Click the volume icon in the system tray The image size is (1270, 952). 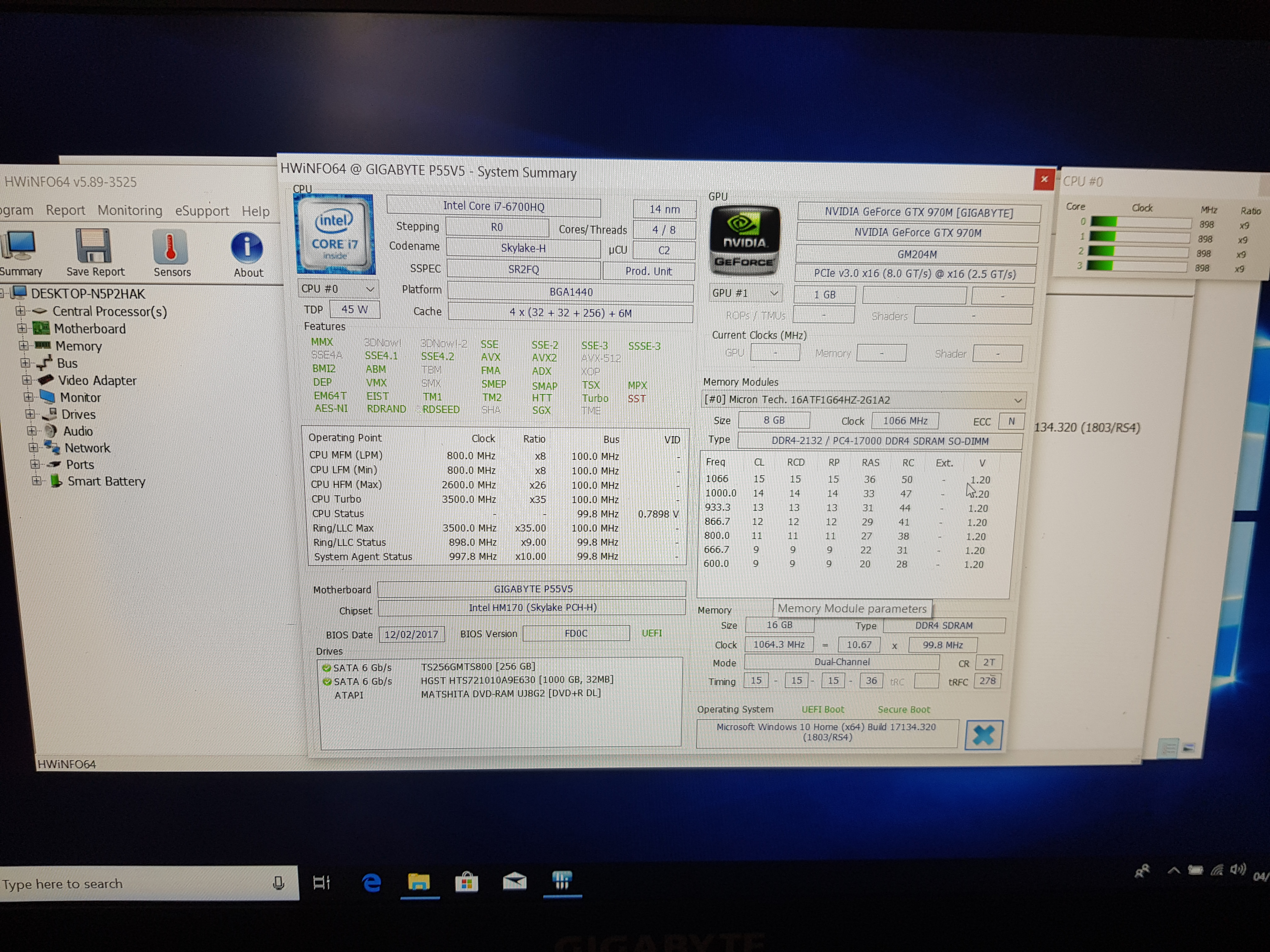tap(1237, 870)
